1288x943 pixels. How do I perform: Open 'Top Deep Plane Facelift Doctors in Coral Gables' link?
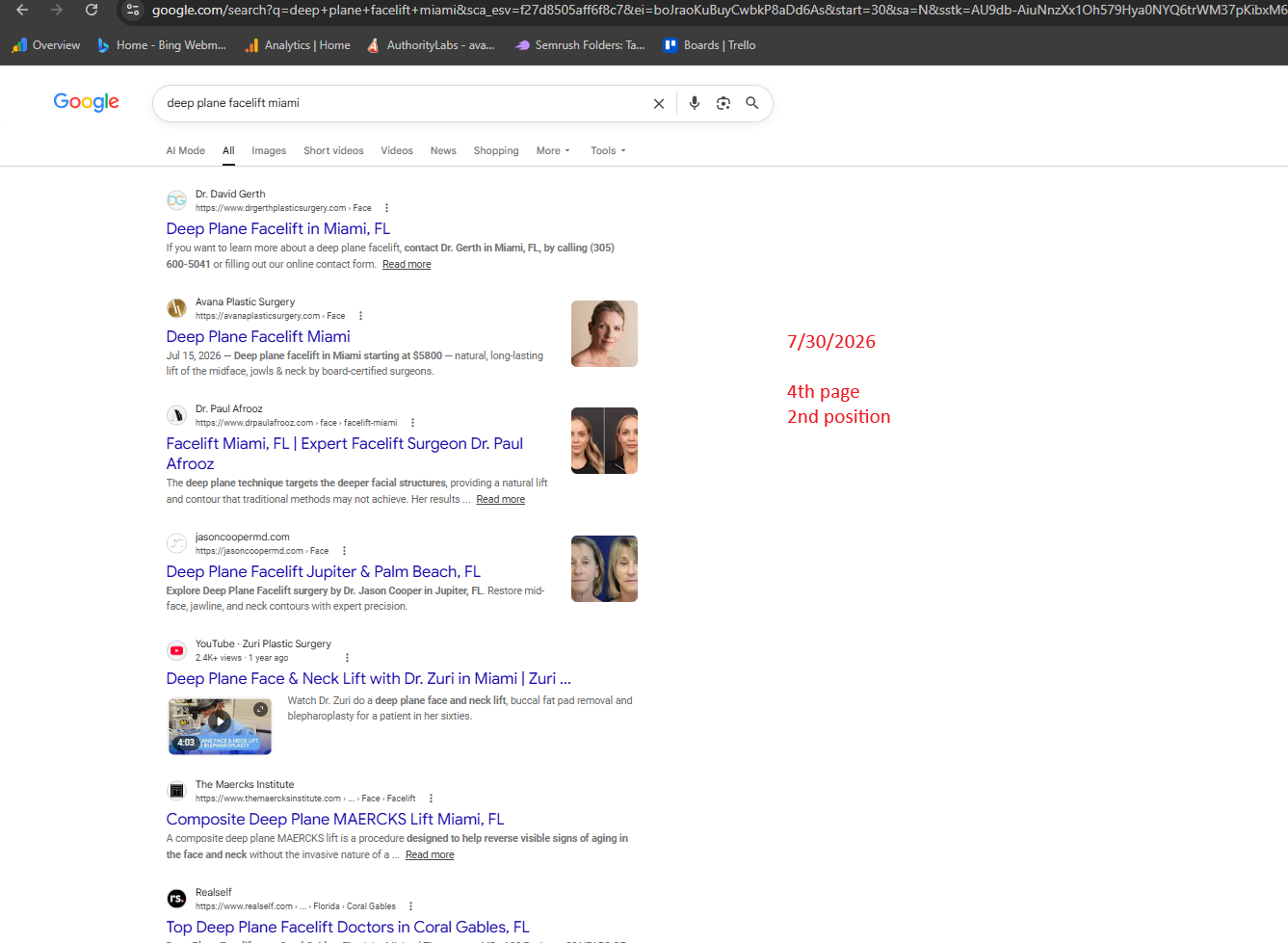point(348,928)
